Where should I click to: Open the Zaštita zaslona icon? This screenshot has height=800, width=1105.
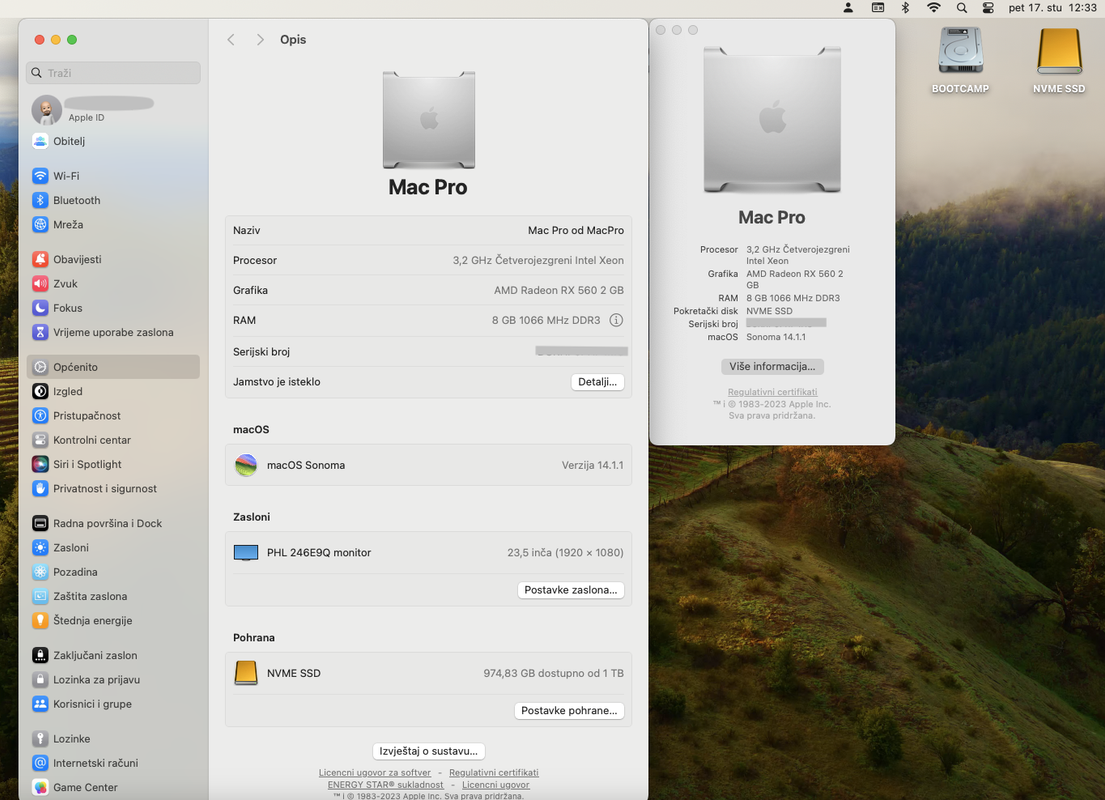pyautogui.click(x=40, y=596)
